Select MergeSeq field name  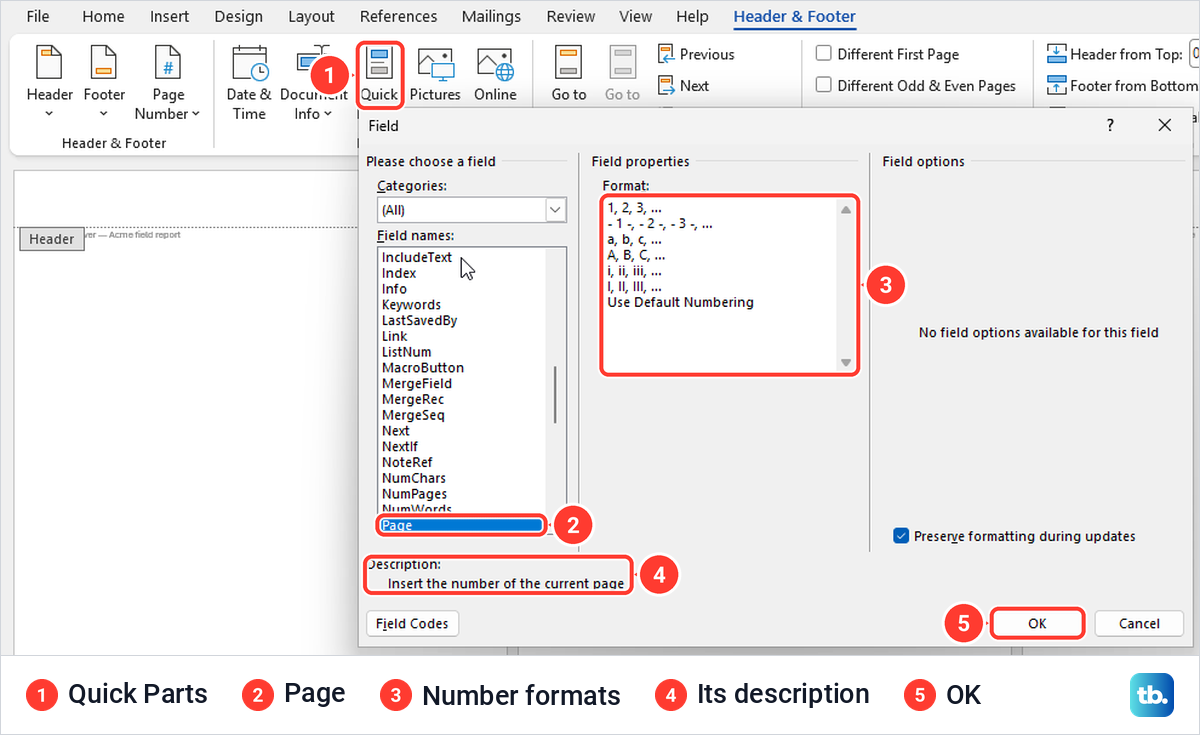coord(413,415)
